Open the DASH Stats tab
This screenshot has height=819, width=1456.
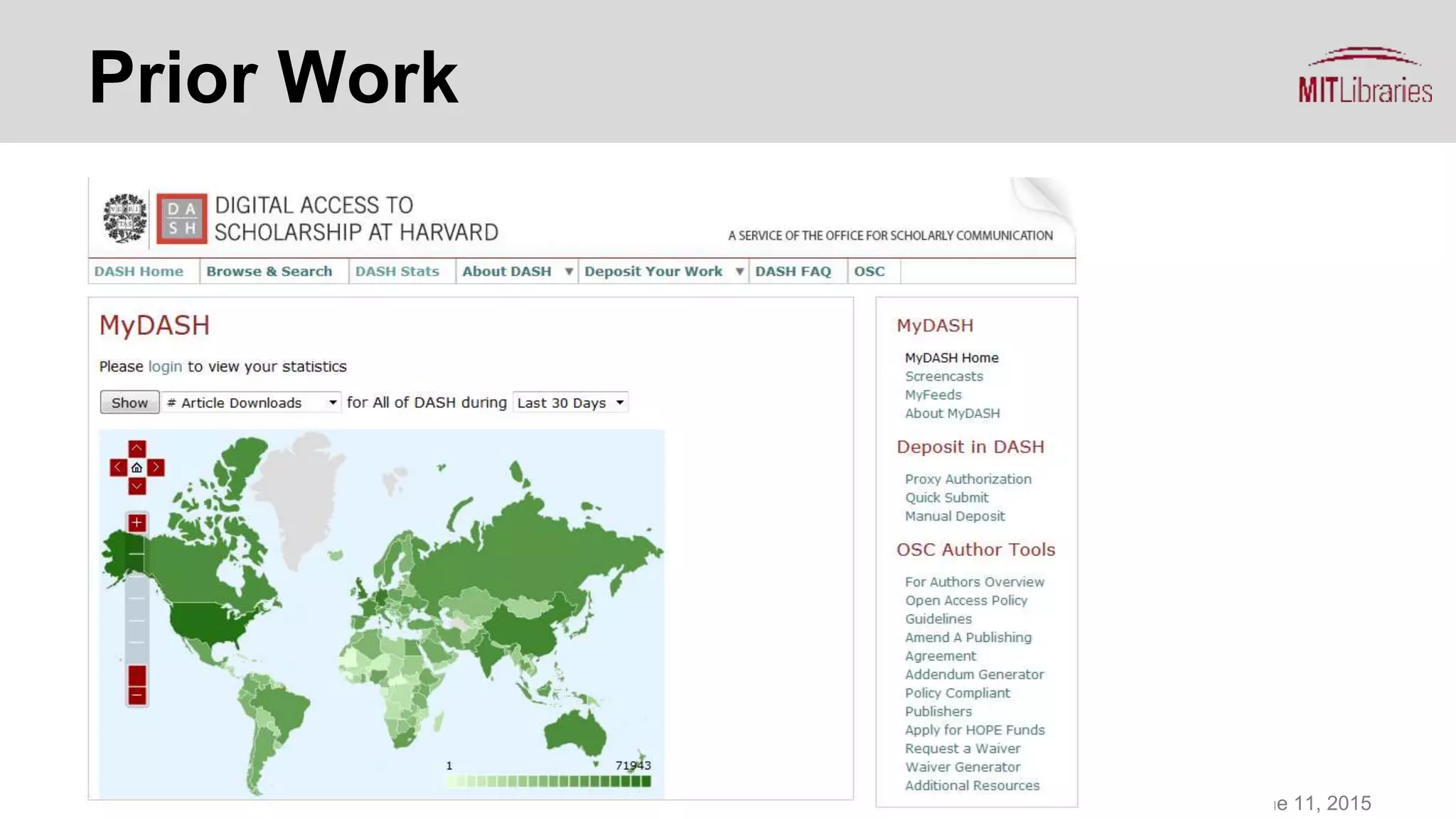click(397, 272)
